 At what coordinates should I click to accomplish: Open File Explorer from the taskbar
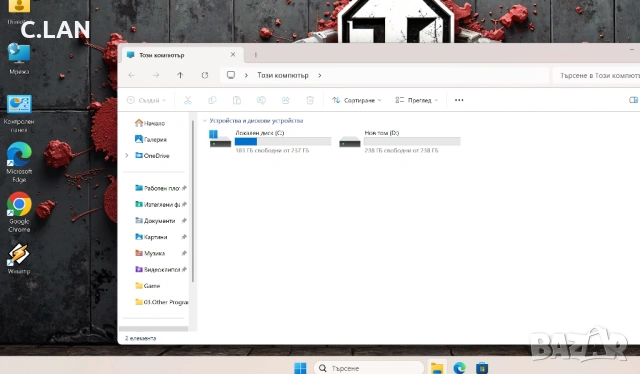pos(437,368)
